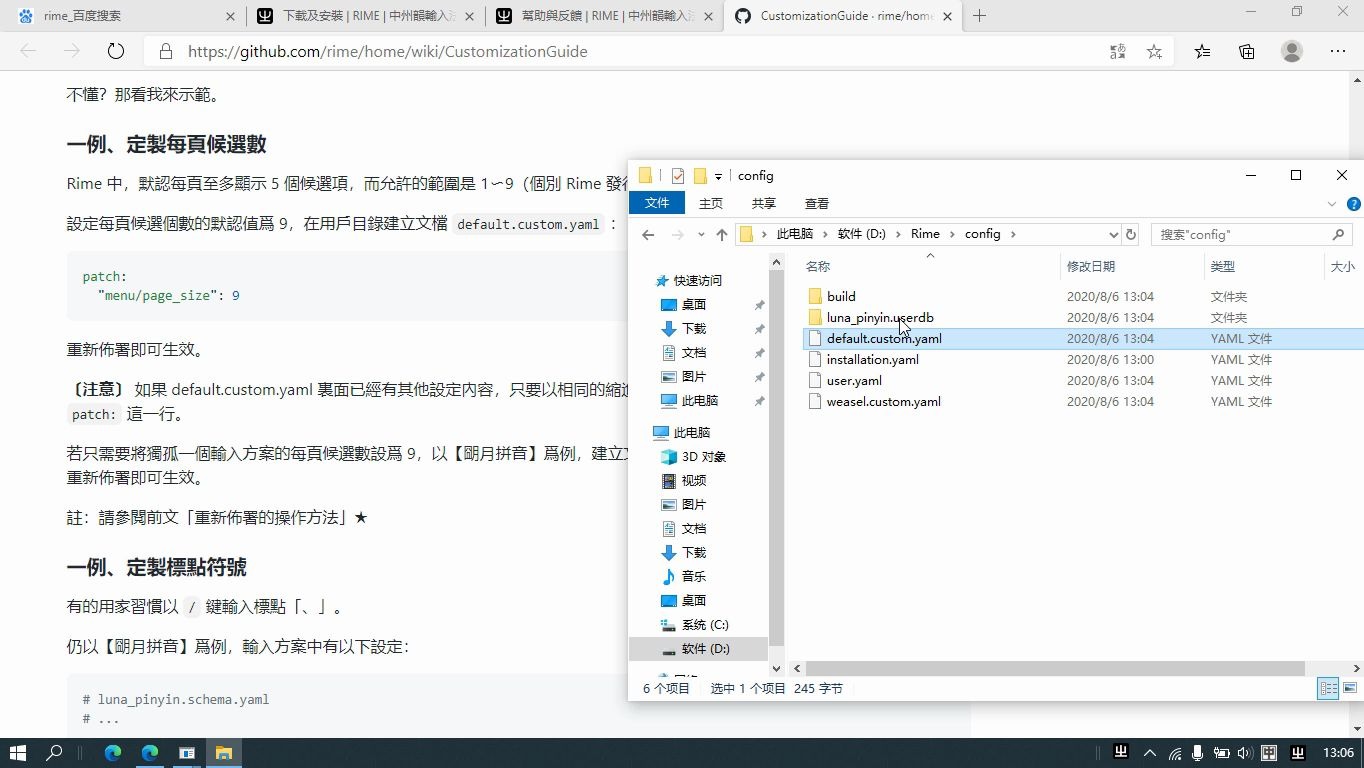
Task: Click the horizontal scrollbar in file list
Action: pos(1054,668)
